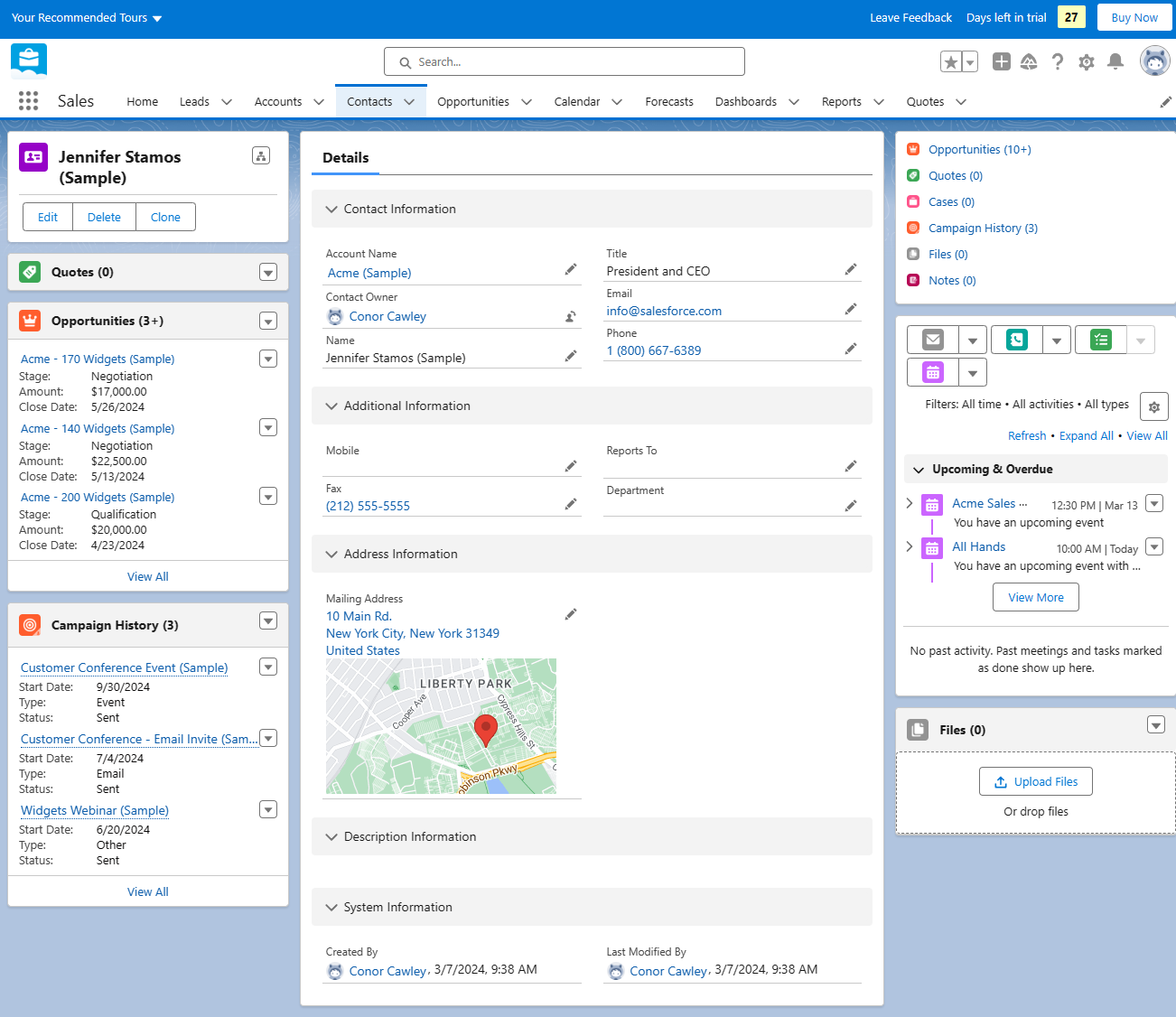1176x1017 pixels.
Task: Collapse the Description Information section
Action: (331, 836)
